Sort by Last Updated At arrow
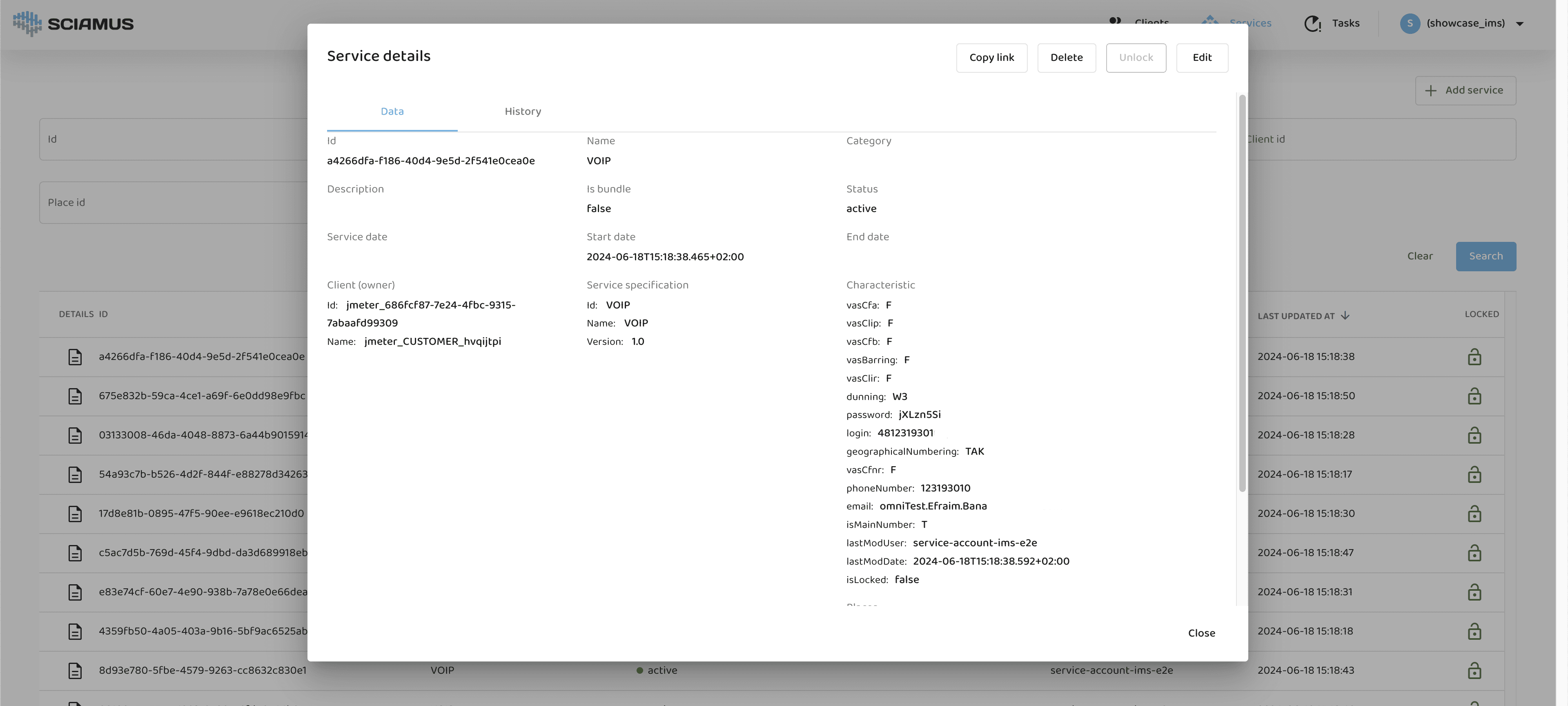1568x706 pixels. (x=1345, y=315)
